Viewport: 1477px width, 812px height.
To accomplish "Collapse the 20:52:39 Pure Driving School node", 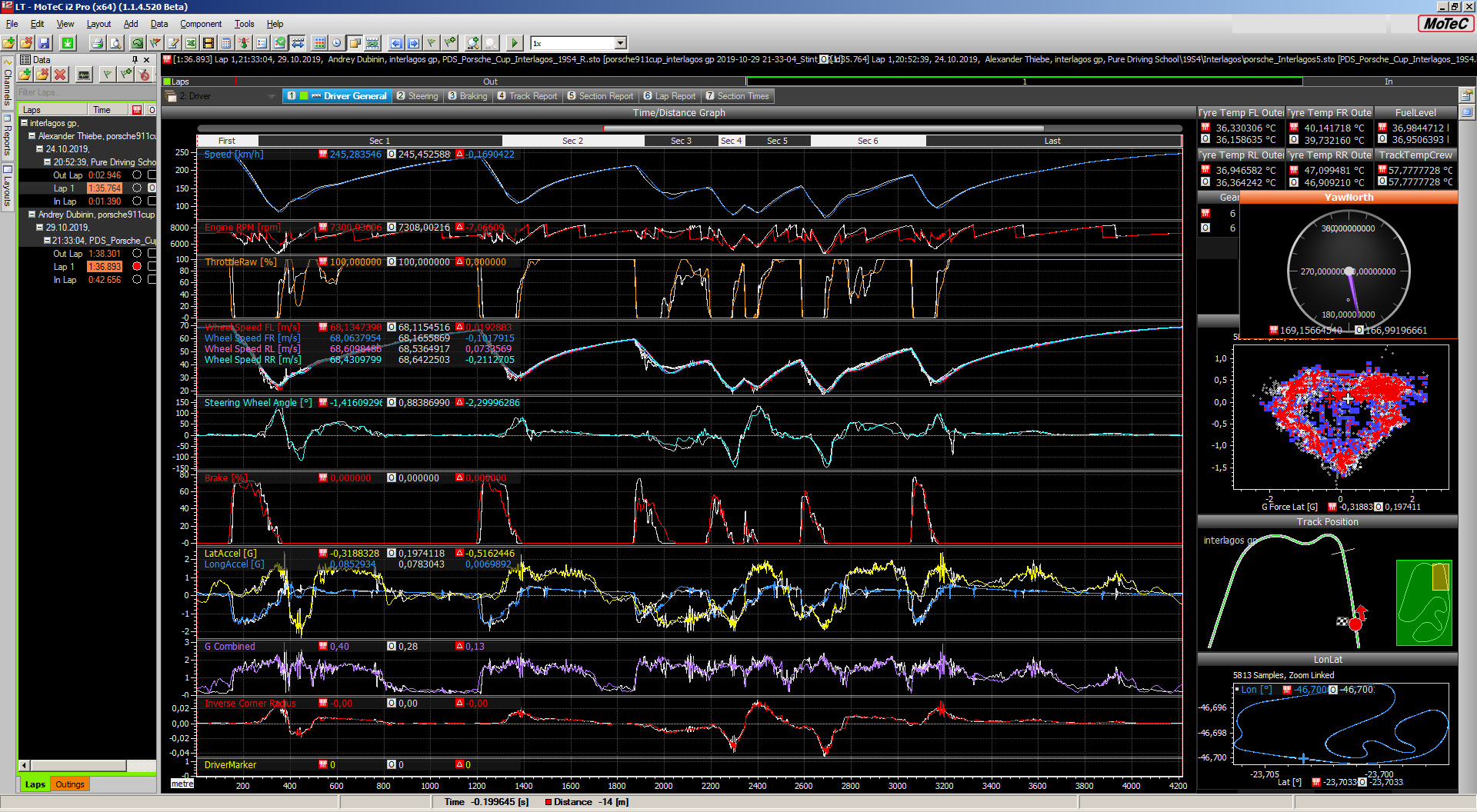I will 48,161.
